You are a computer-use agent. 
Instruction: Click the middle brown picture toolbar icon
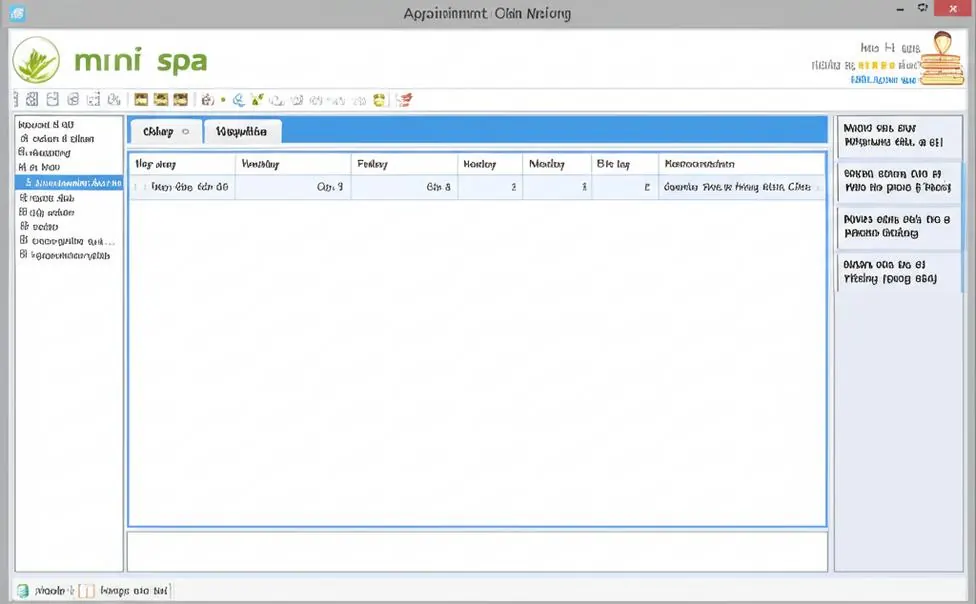[x=161, y=100]
